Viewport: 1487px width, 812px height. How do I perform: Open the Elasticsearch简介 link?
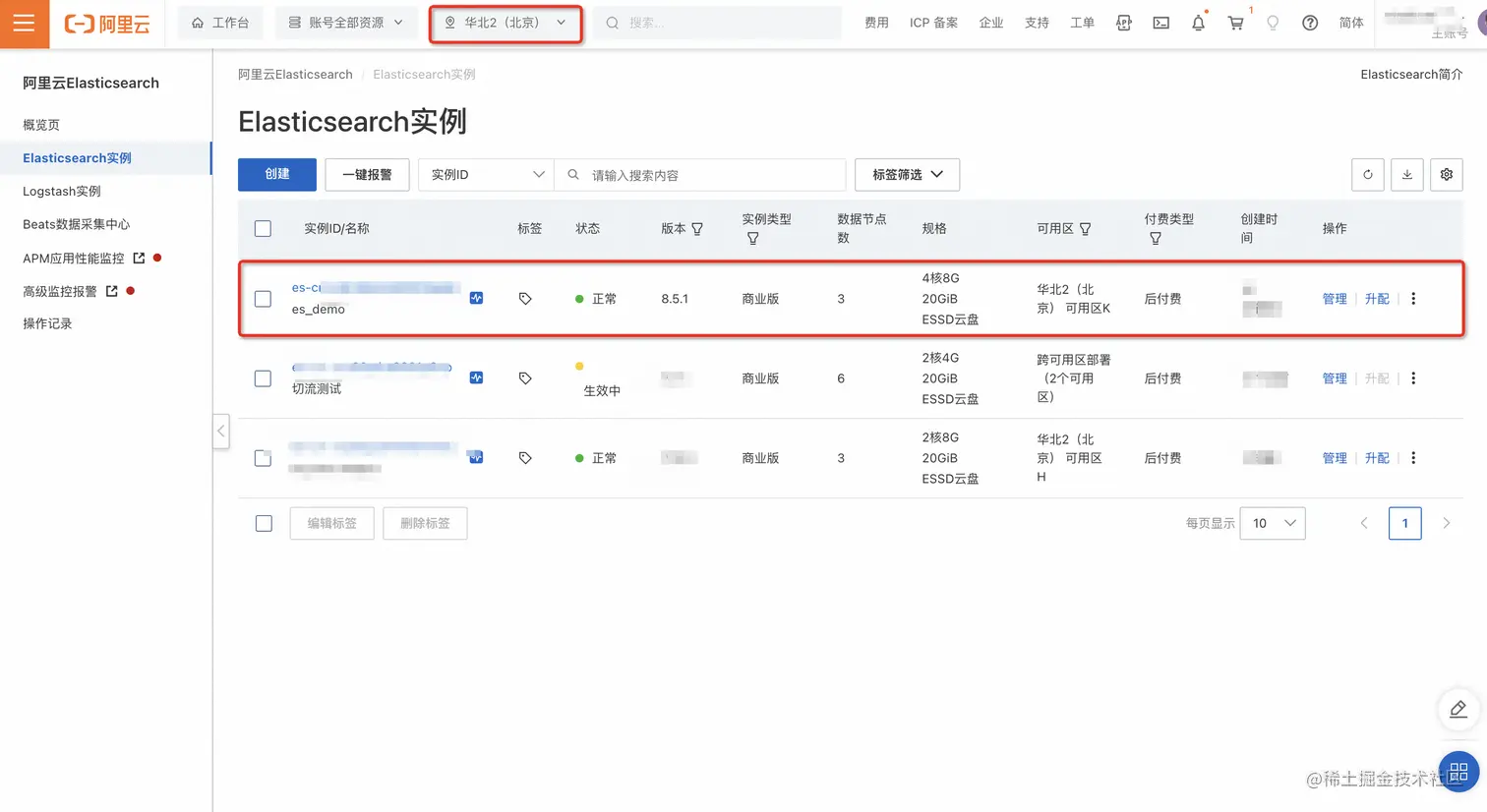coord(1411,75)
